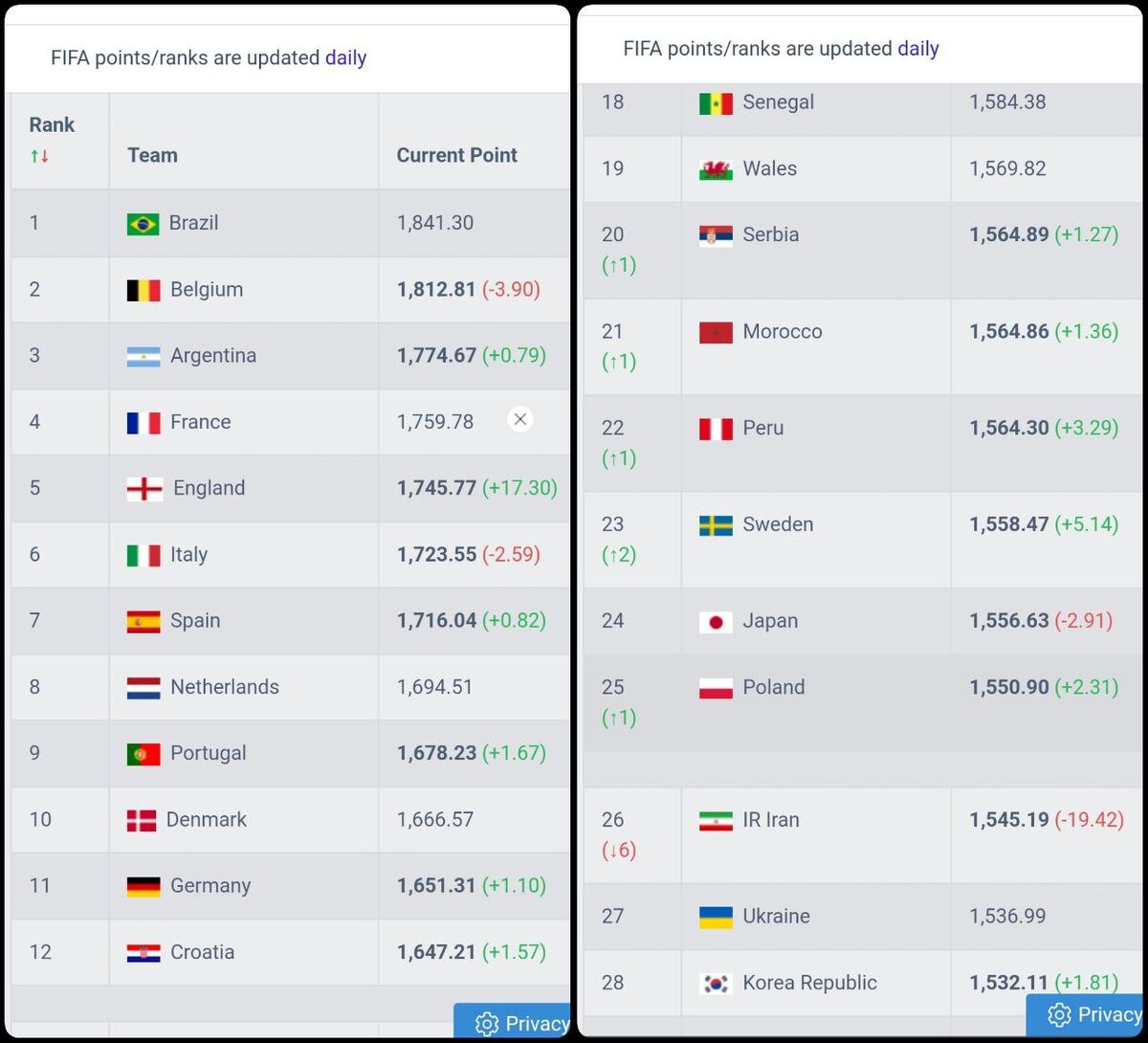Click the gear icon on left Privacy button
The image size is (1148, 1043).
486,1023
